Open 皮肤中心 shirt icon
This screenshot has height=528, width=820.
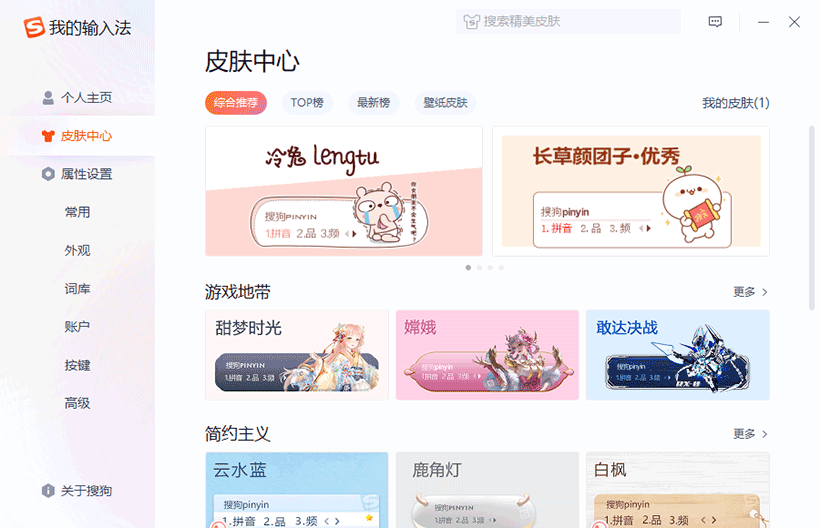tap(48, 136)
